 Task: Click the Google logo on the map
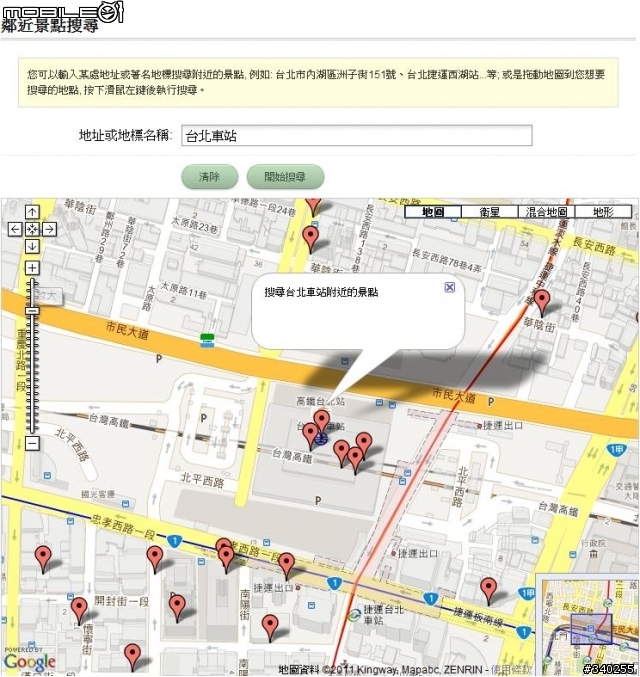29,661
